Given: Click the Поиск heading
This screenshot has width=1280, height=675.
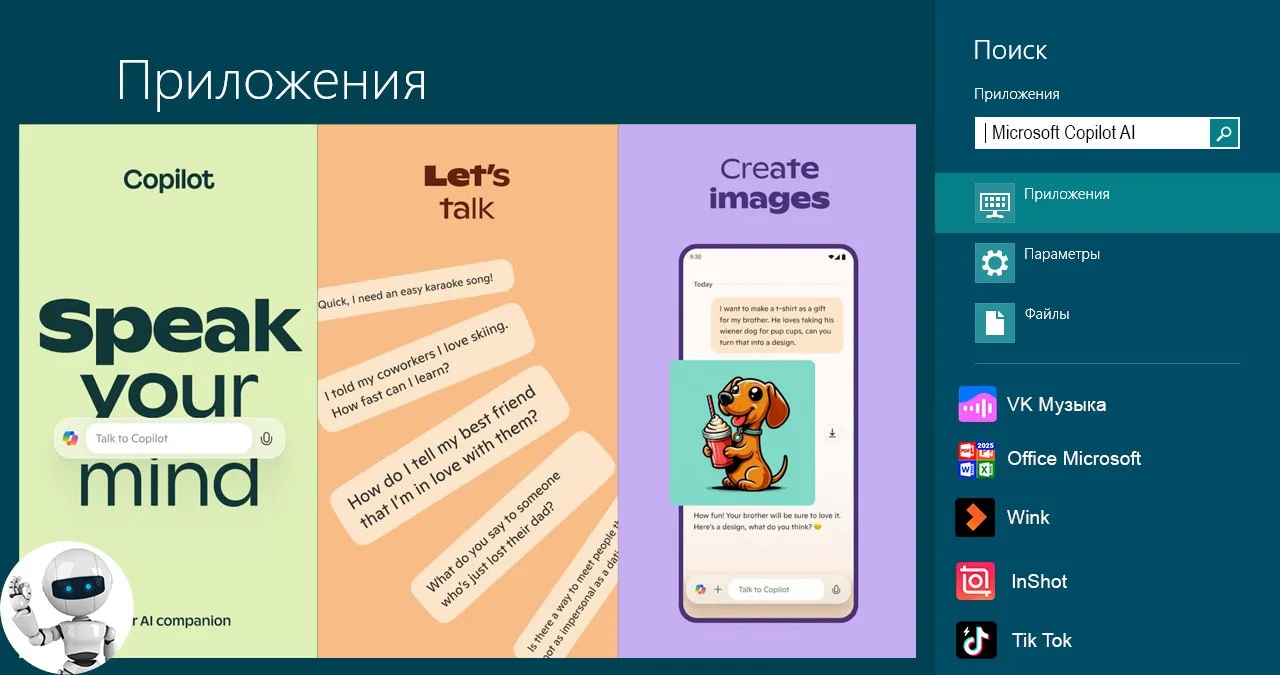Looking at the screenshot, I should pos(1010,50).
